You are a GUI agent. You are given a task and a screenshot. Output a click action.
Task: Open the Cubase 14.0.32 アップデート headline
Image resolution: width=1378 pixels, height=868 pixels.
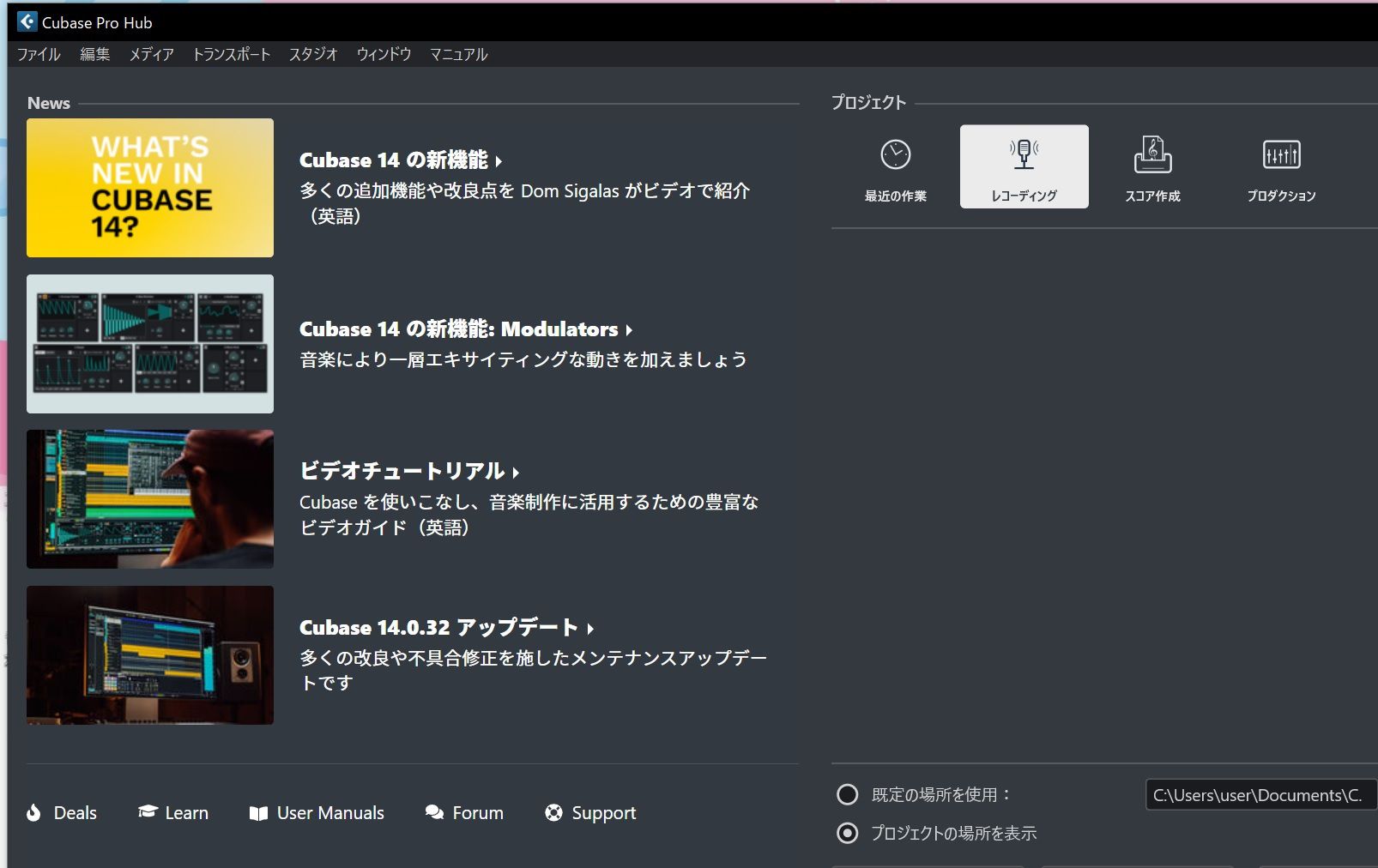446,628
